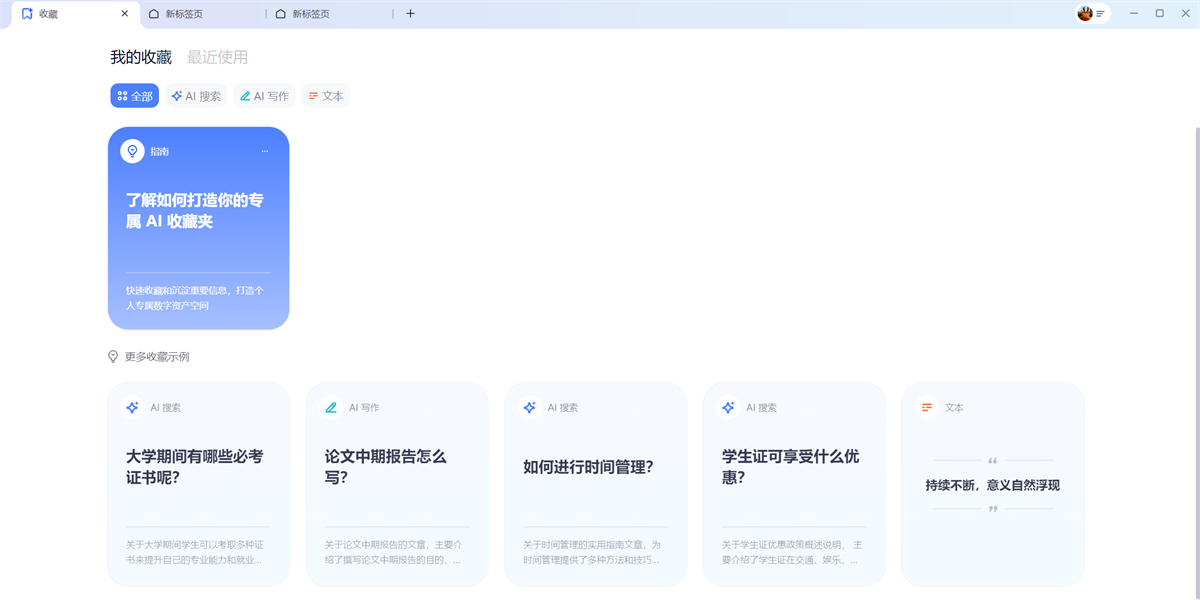Open the three-dot menu on guide card
Screen dimensions: 1200x600
pos(265,151)
